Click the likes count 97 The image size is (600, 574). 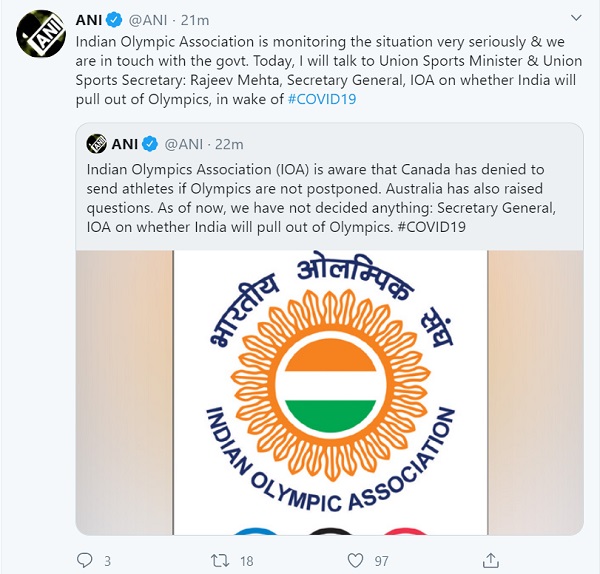382,561
